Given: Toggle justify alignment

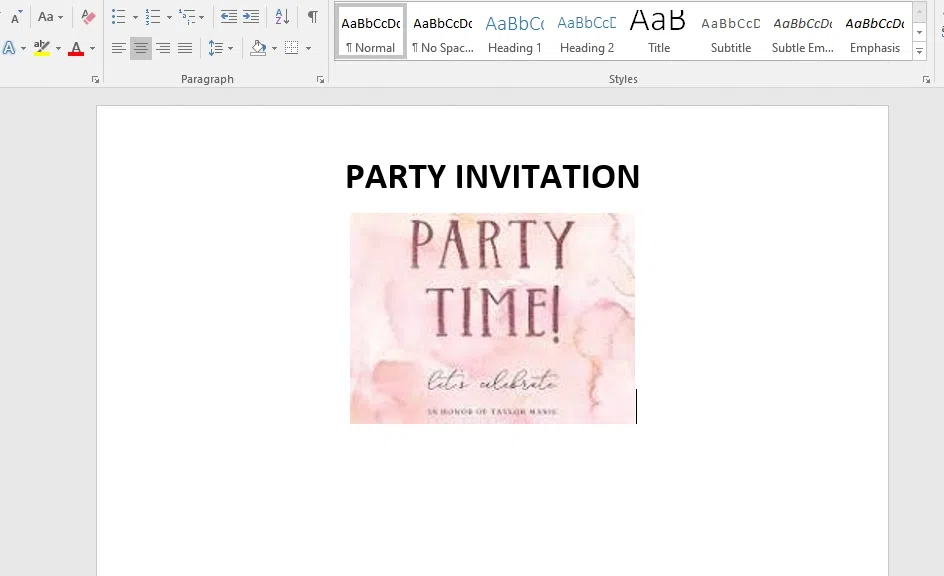Looking at the screenshot, I should coord(184,48).
